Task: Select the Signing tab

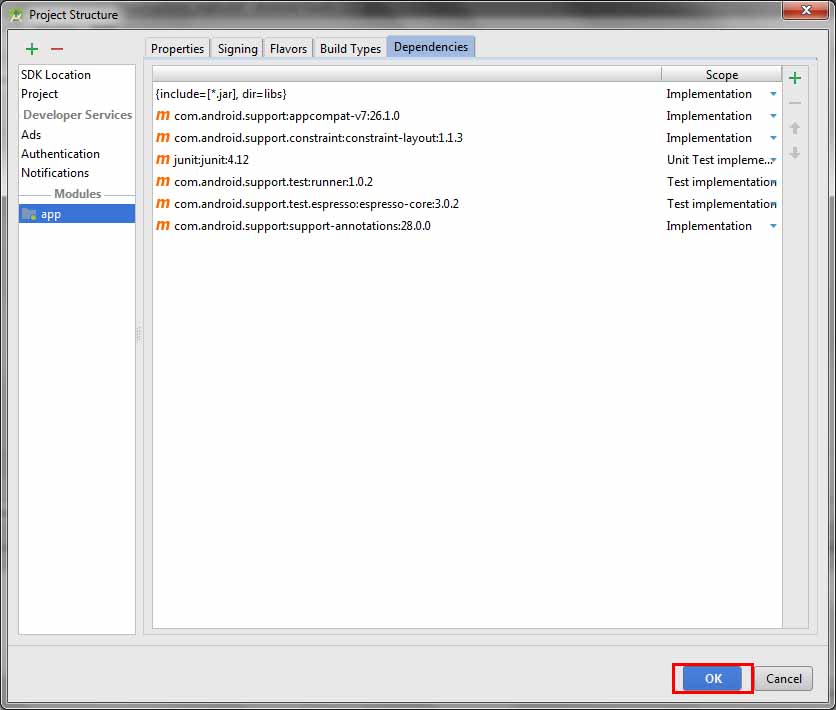Action: pyautogui.click(x=237, y=47)
